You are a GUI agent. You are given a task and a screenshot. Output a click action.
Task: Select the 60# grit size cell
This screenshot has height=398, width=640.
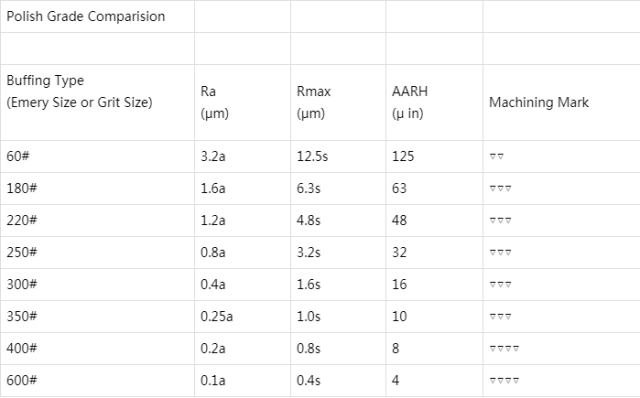97,156
